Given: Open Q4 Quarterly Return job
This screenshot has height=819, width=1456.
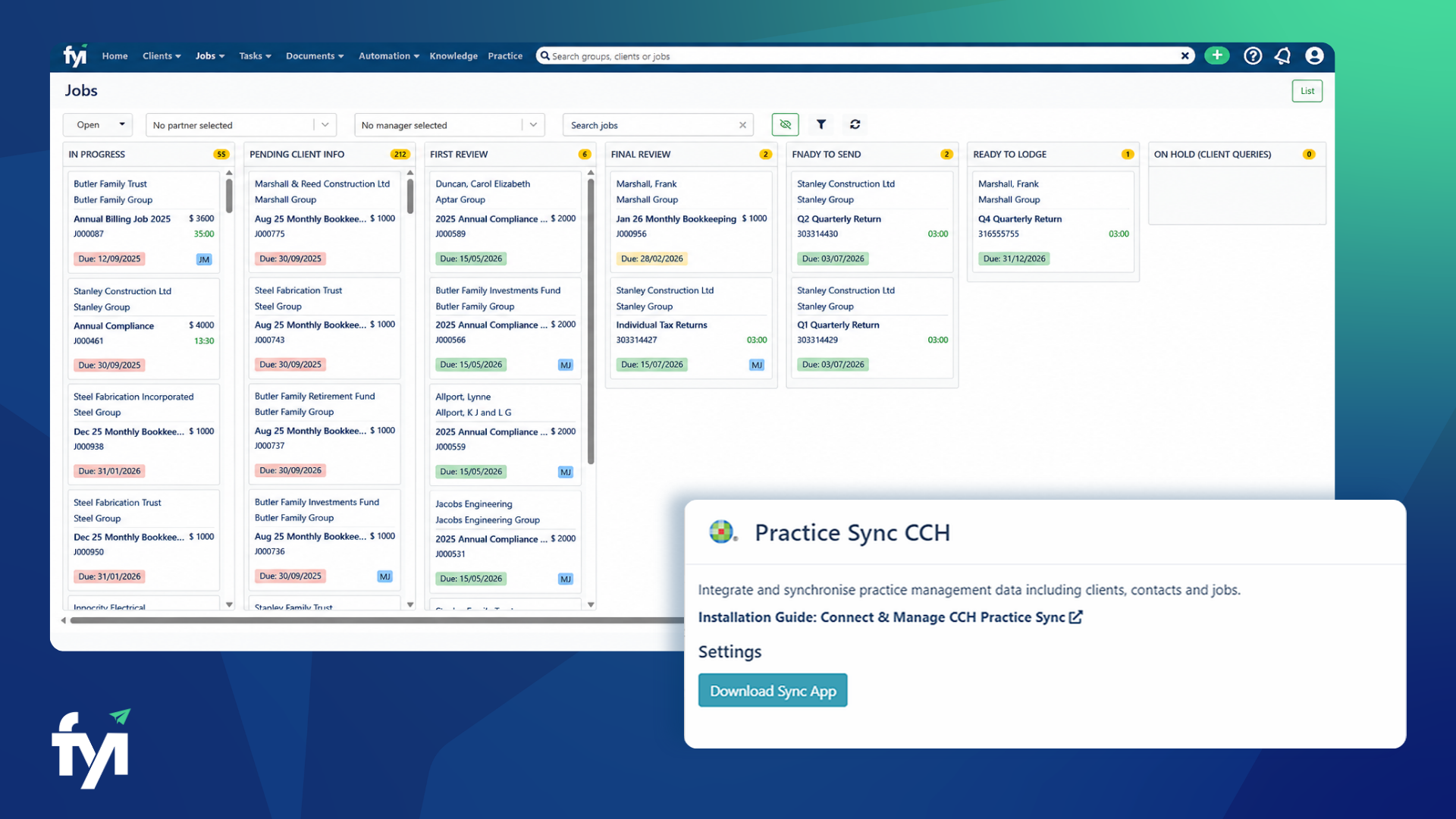Looking at the screenshot, I should point(1020,219).
